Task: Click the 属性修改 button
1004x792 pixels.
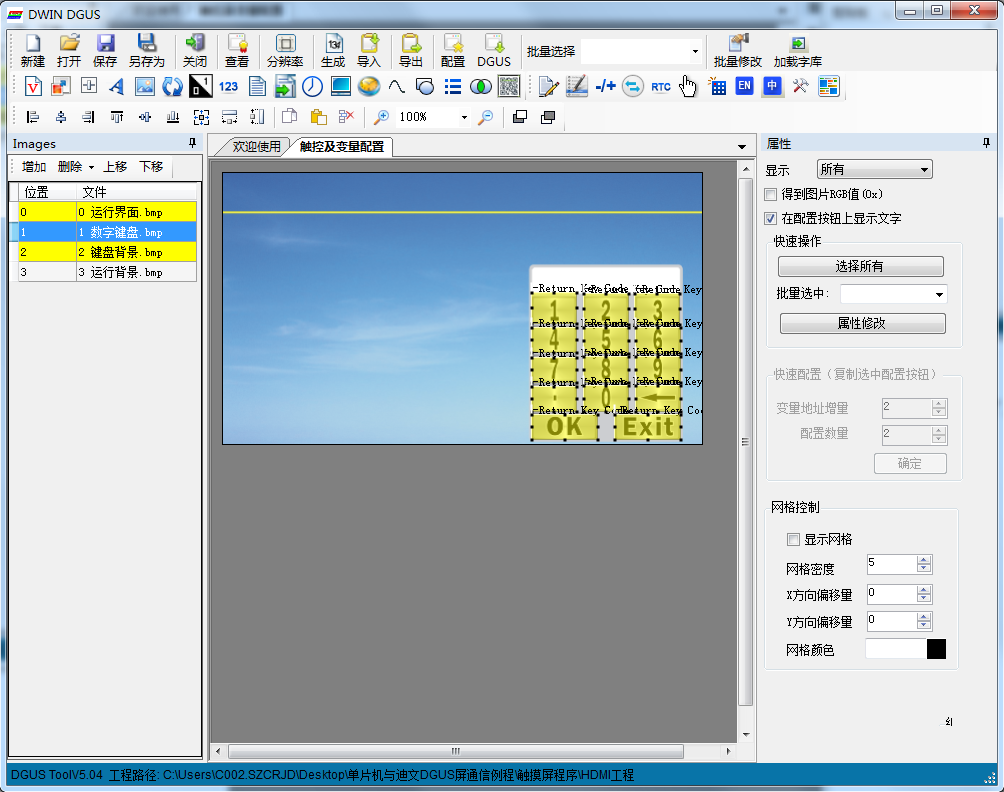Action: coord(862,323)
